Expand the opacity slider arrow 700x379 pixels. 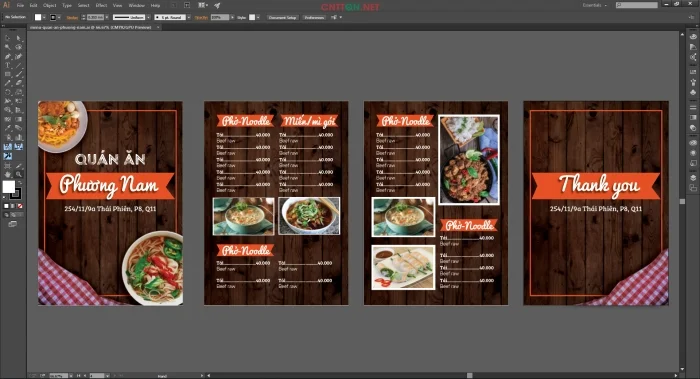[x=232, y=17]
